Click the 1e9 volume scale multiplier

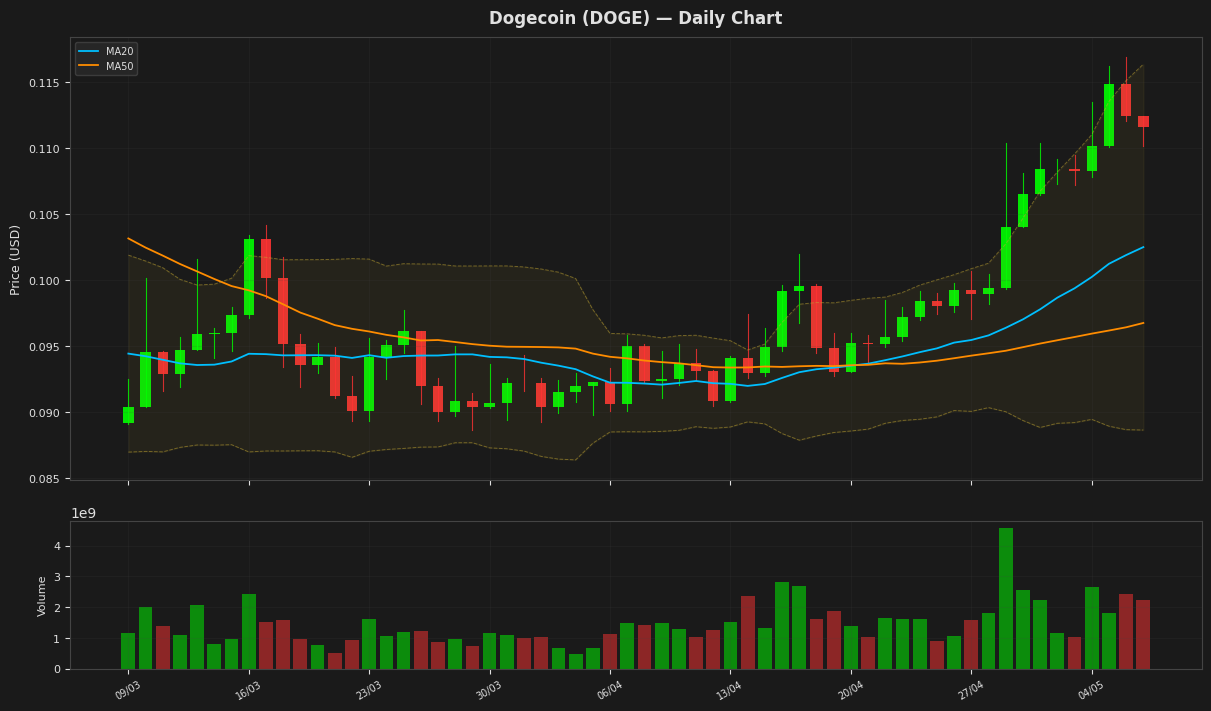tap(83, 513)
